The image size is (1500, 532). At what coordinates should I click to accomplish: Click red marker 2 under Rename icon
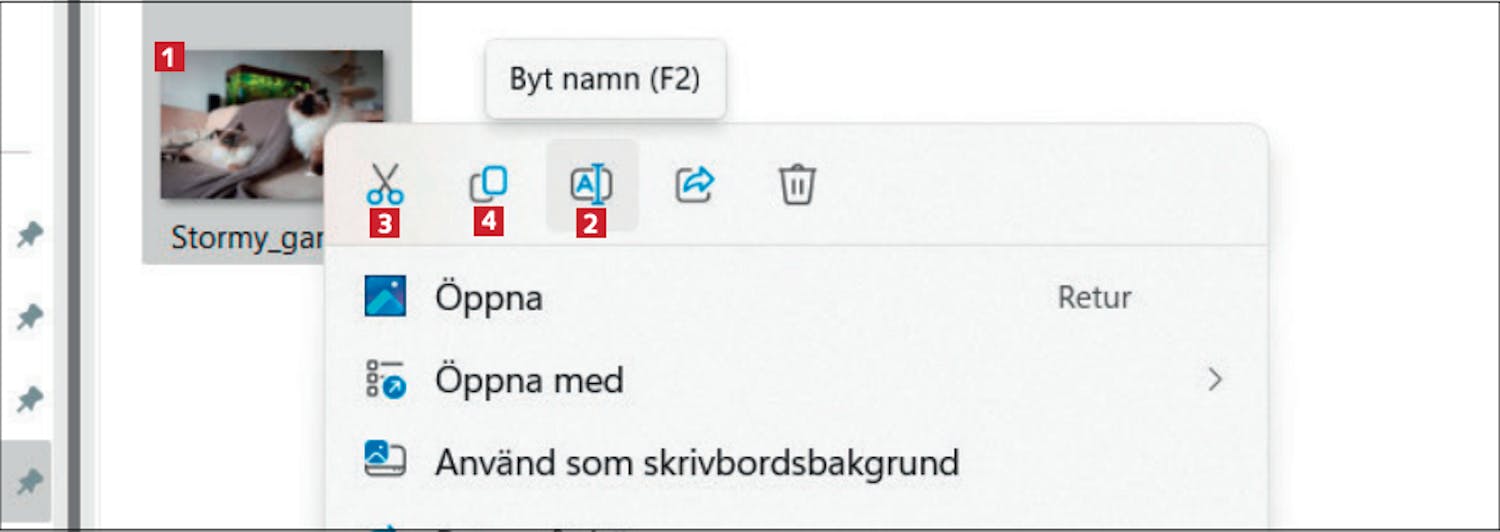tap(591, 223)
